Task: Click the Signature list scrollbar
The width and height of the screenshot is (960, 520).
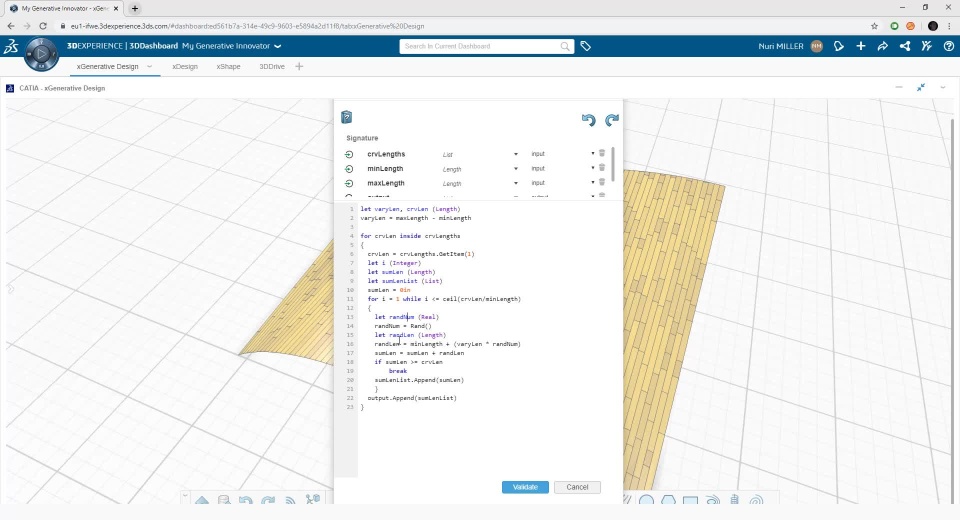Action: pos(613,164)
